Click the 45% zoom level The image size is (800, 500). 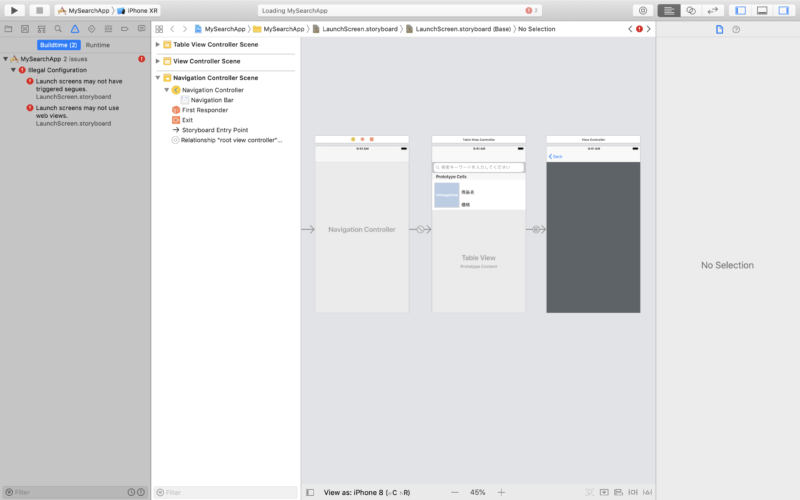click(x=478, y=492)
